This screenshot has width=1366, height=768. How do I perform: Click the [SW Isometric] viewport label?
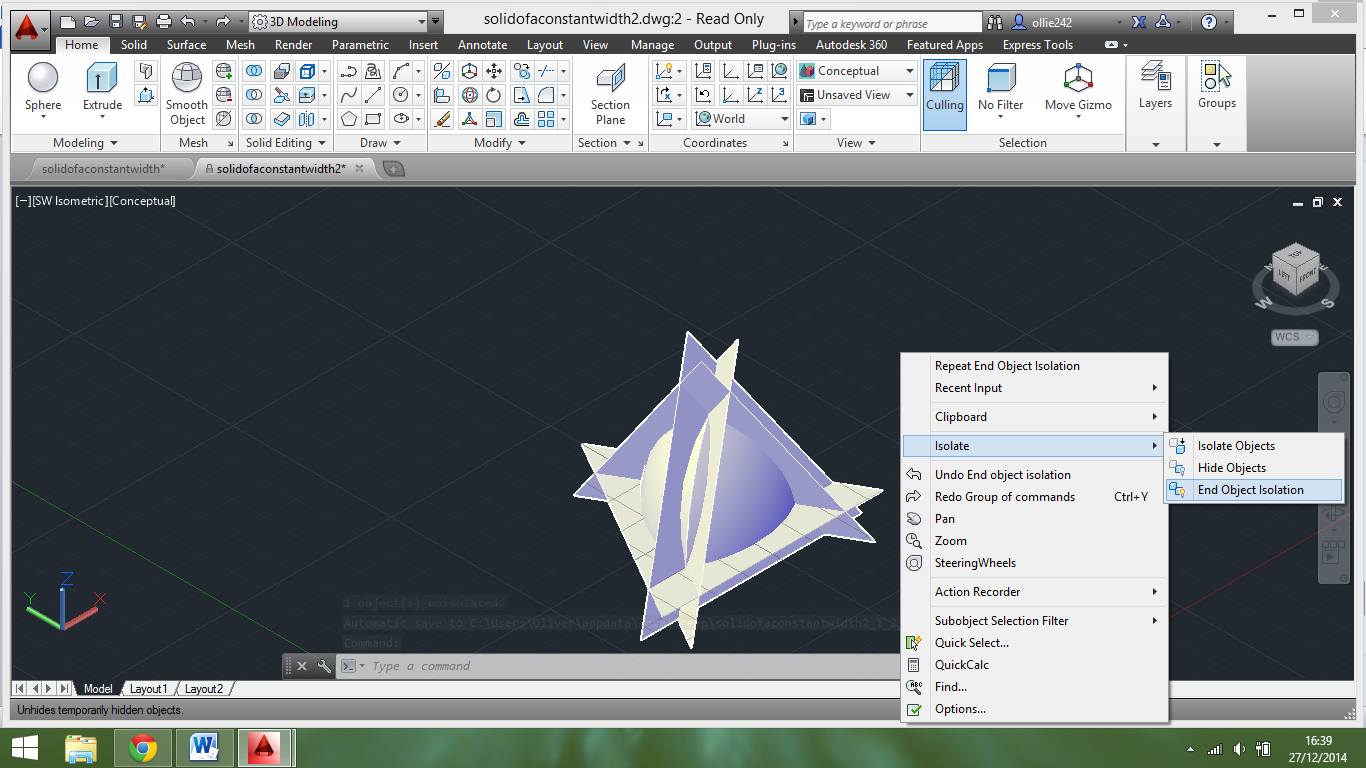pos(68,201)
